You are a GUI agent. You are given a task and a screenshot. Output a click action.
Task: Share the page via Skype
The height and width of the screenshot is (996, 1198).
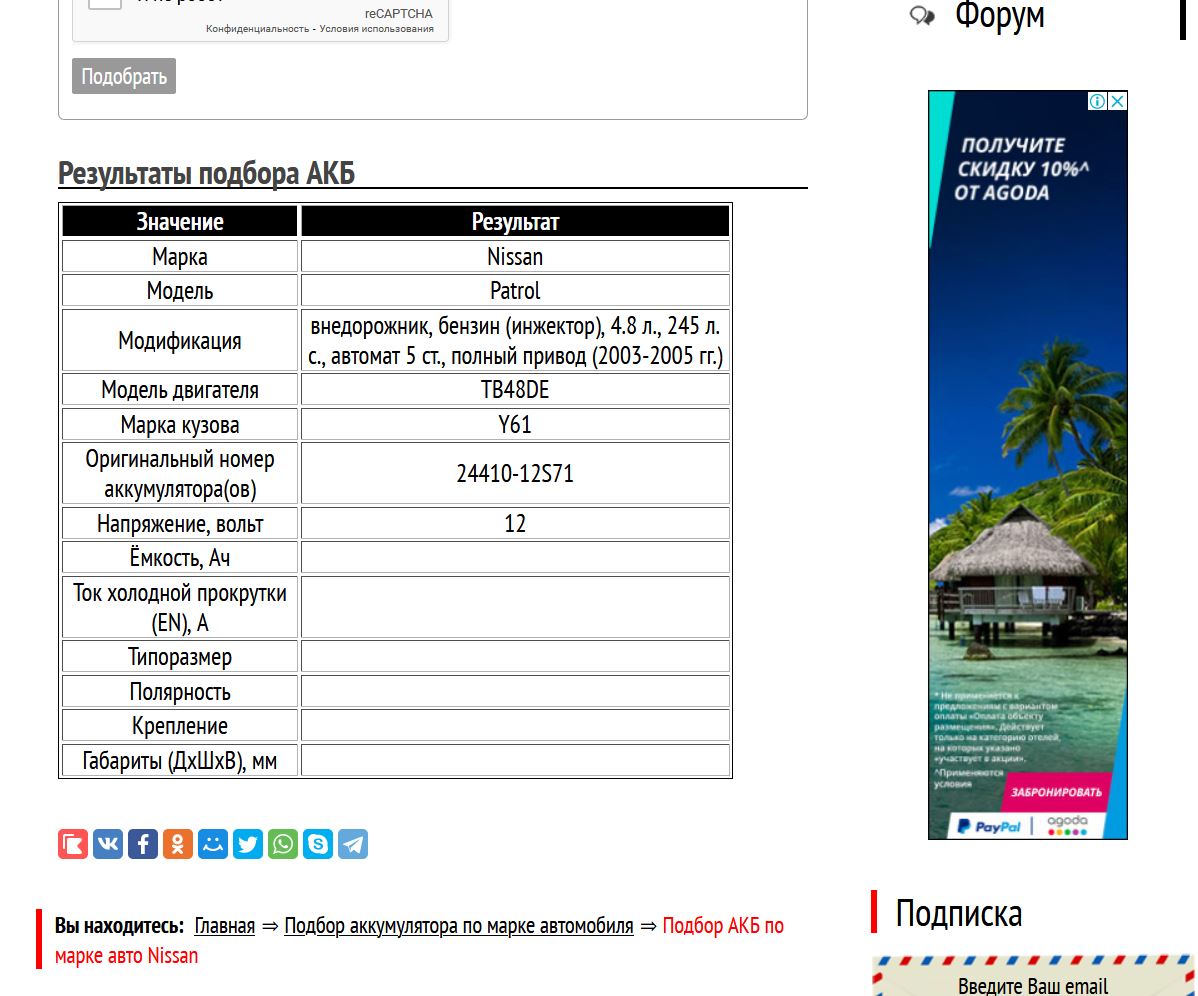tap(318, 844)
